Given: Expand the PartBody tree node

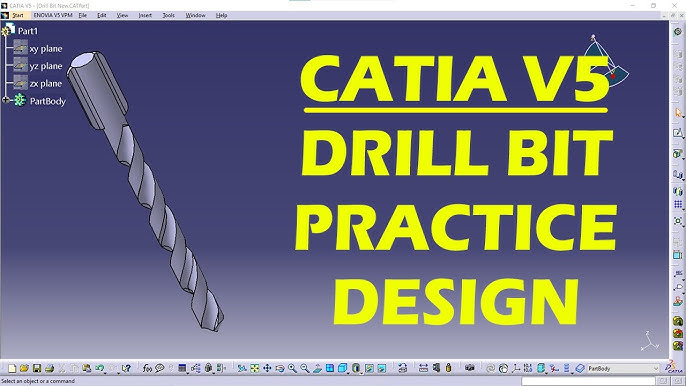Looking at the screenshot, I should pyautogui.click(x=6, y=100).
